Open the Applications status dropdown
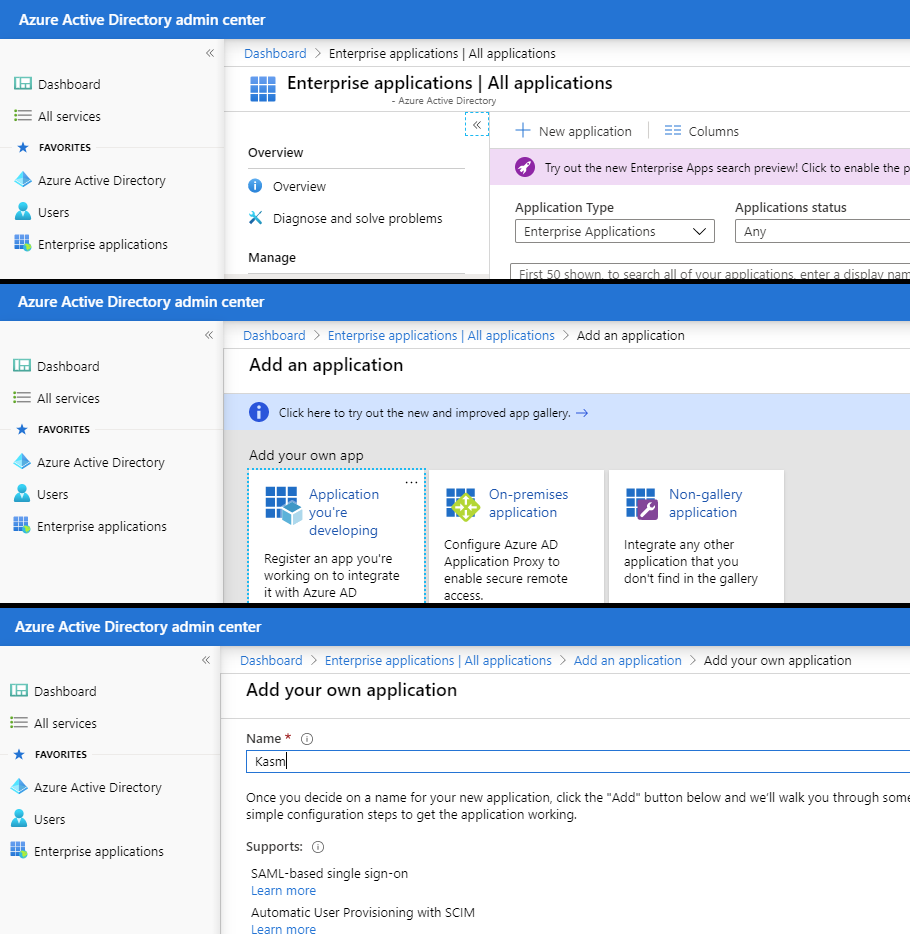Screen dimensions: 910x934 click(821, 231)
